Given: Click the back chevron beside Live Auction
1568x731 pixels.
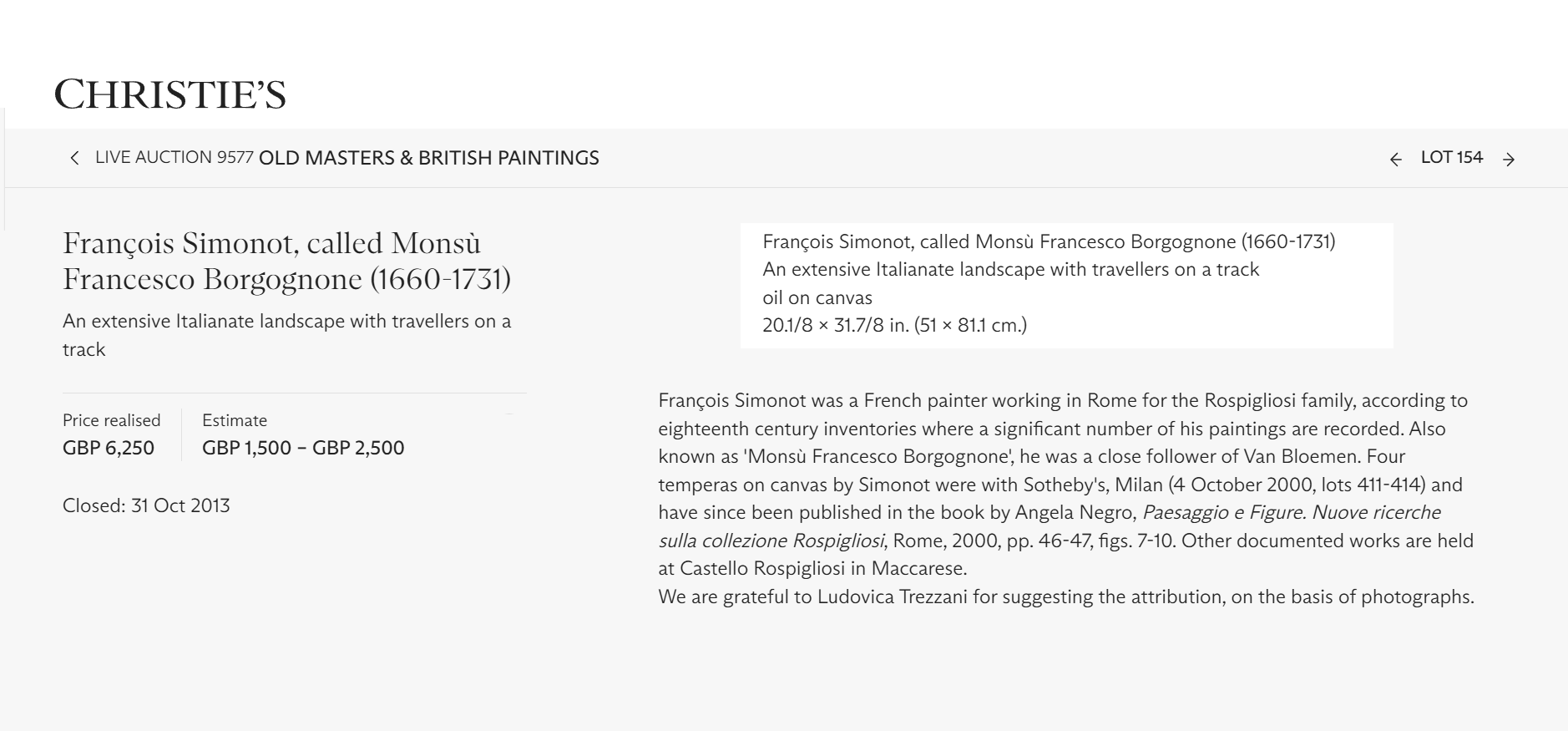Looking at the screenshot, I should click(74, 158).
